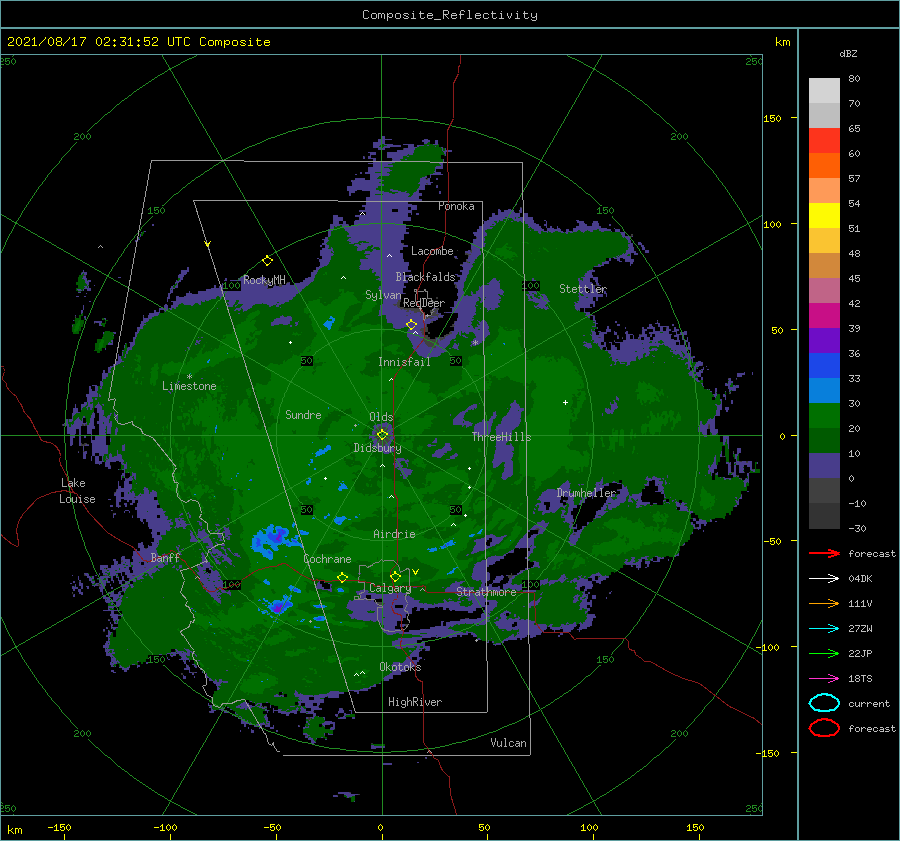The width and height of the screenshot is (900, 841).
Task: Click the Cochrane city label
Action: 327,559
